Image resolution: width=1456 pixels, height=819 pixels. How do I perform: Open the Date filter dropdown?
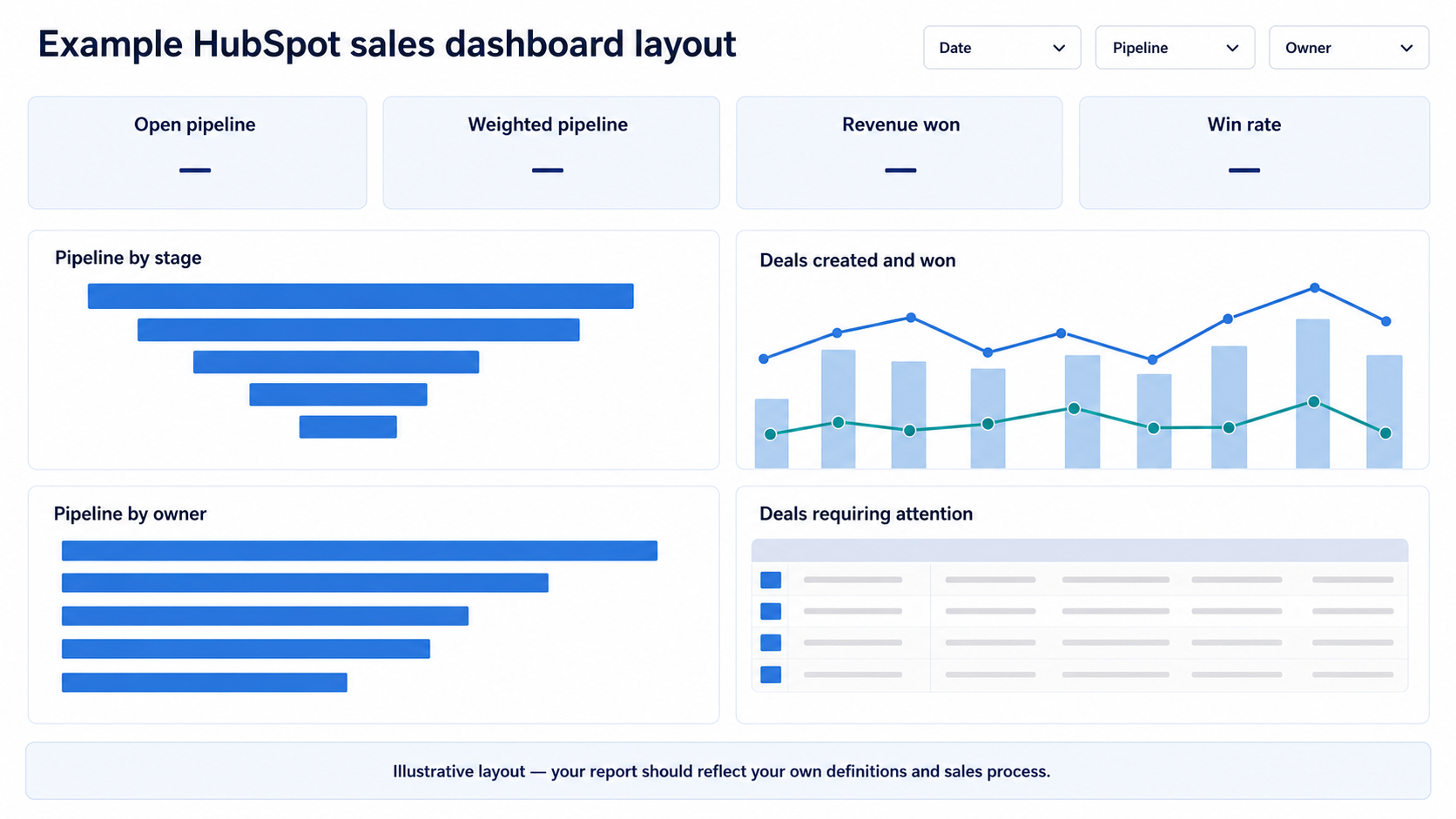[1001, 48]
